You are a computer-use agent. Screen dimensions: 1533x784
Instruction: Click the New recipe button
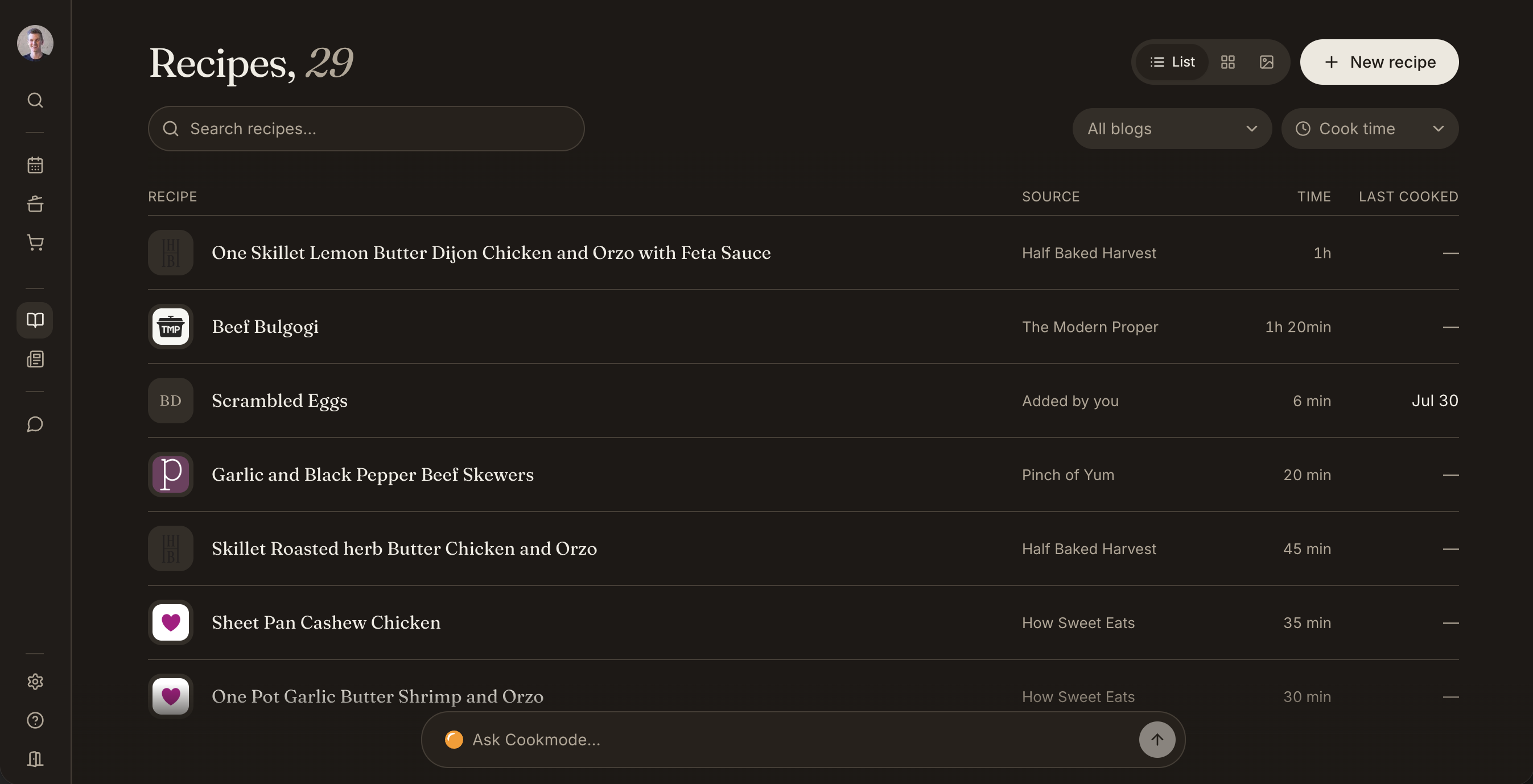(1379, 62)
